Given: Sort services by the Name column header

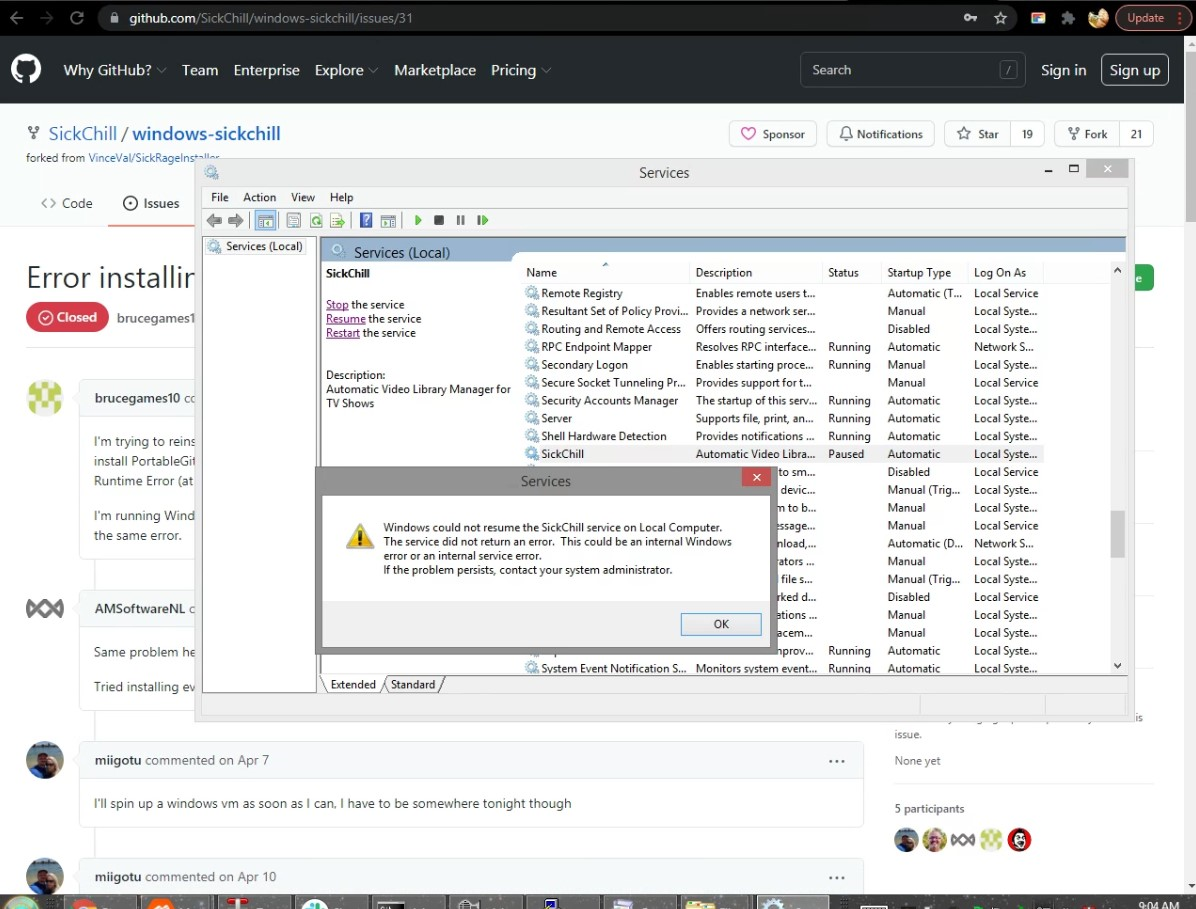Looking at the screenshot, I should (540, 272).
